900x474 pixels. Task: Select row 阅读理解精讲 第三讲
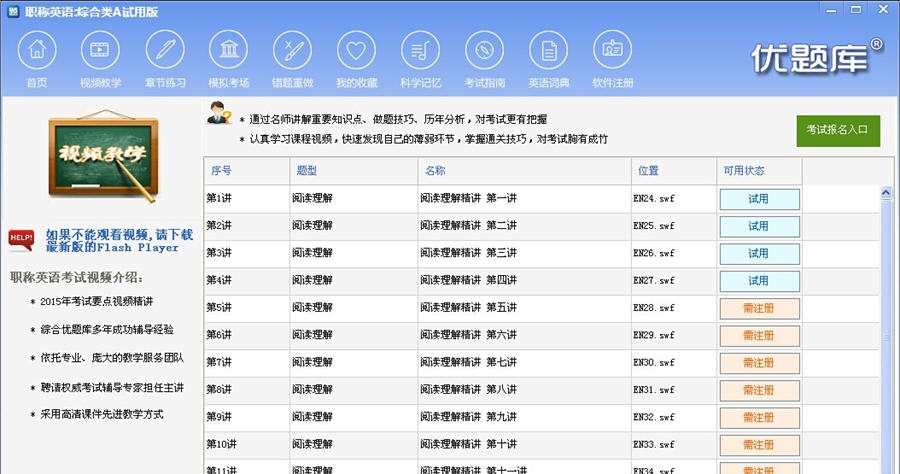(x=541, y=254)
